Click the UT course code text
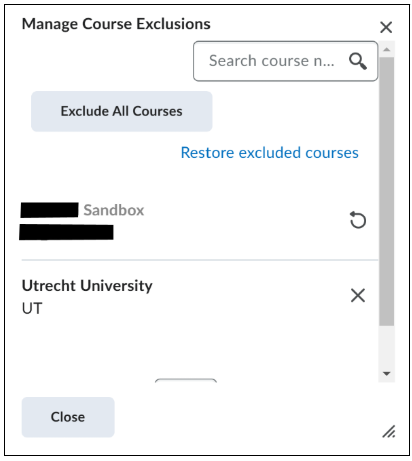The image size is (412, 461). tap(32, 308)
